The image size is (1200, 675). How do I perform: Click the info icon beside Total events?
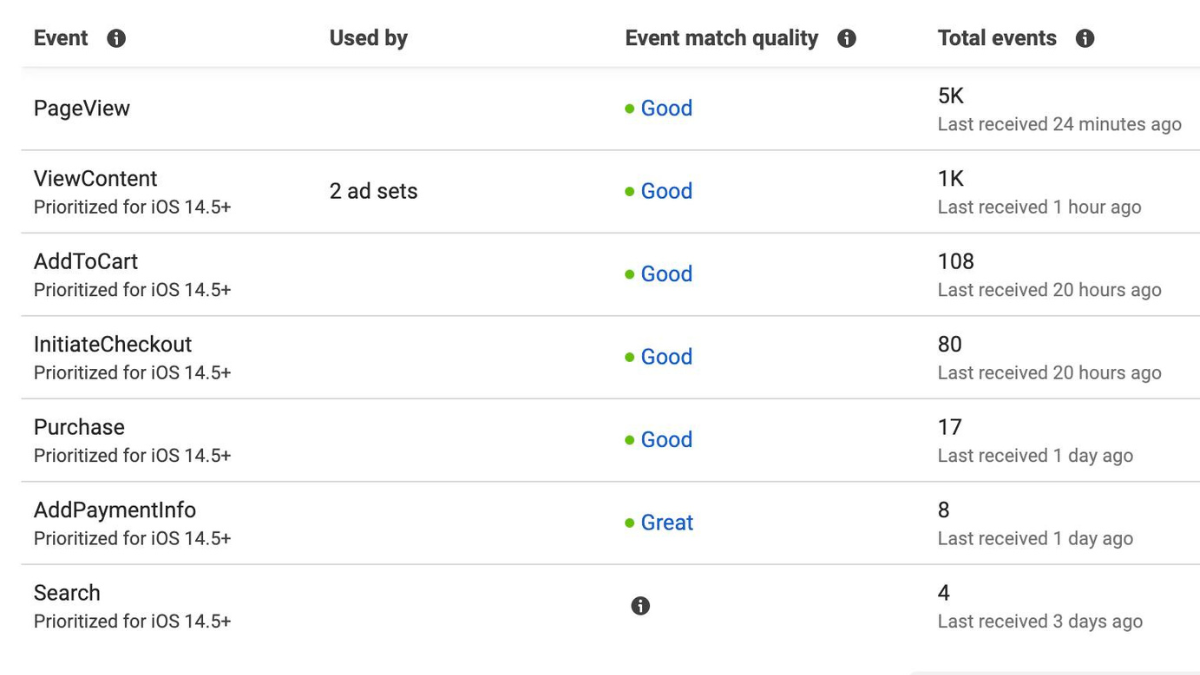pyautogui.click(x=1085, y=39)
